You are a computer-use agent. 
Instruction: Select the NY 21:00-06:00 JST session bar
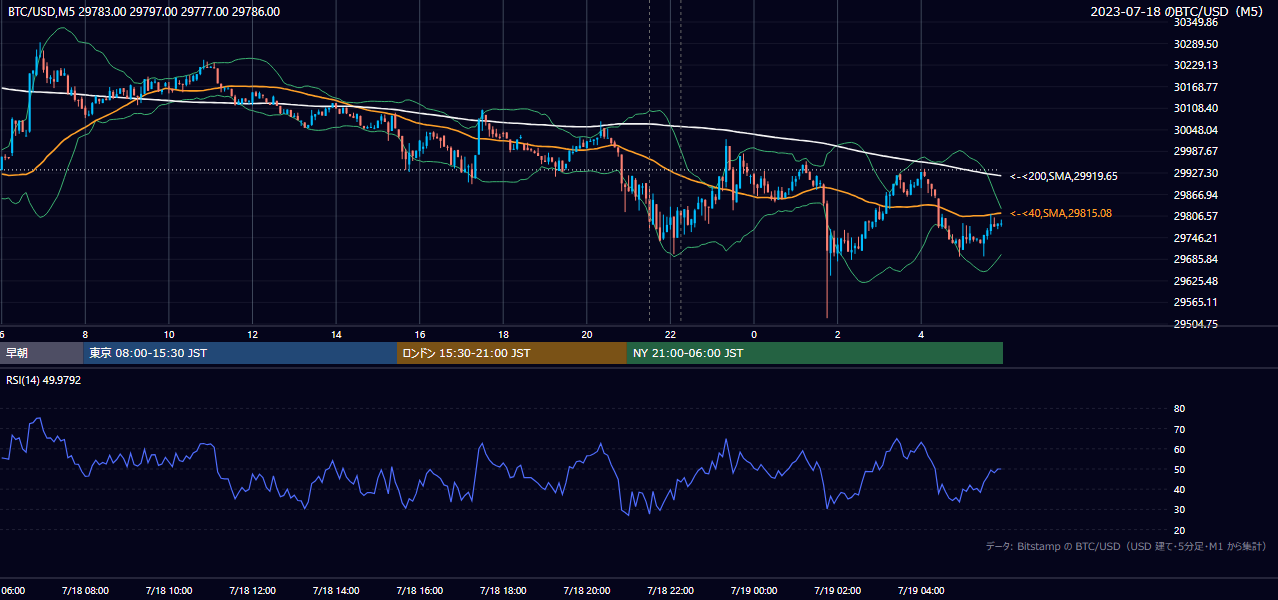815,353
